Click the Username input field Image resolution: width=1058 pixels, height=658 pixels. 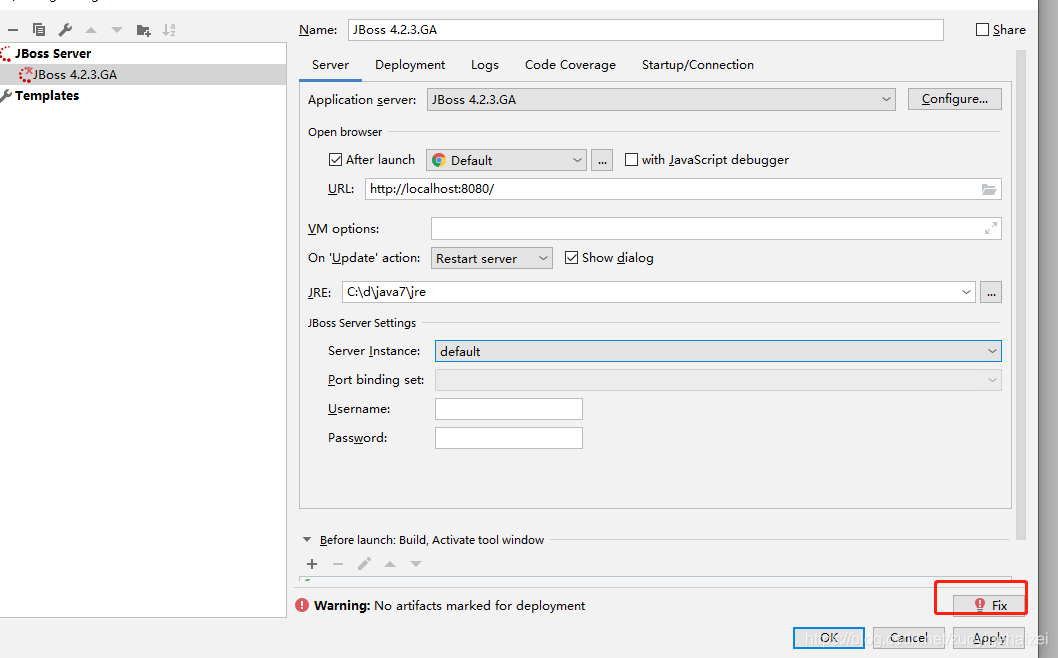click(x=509, y=409)
